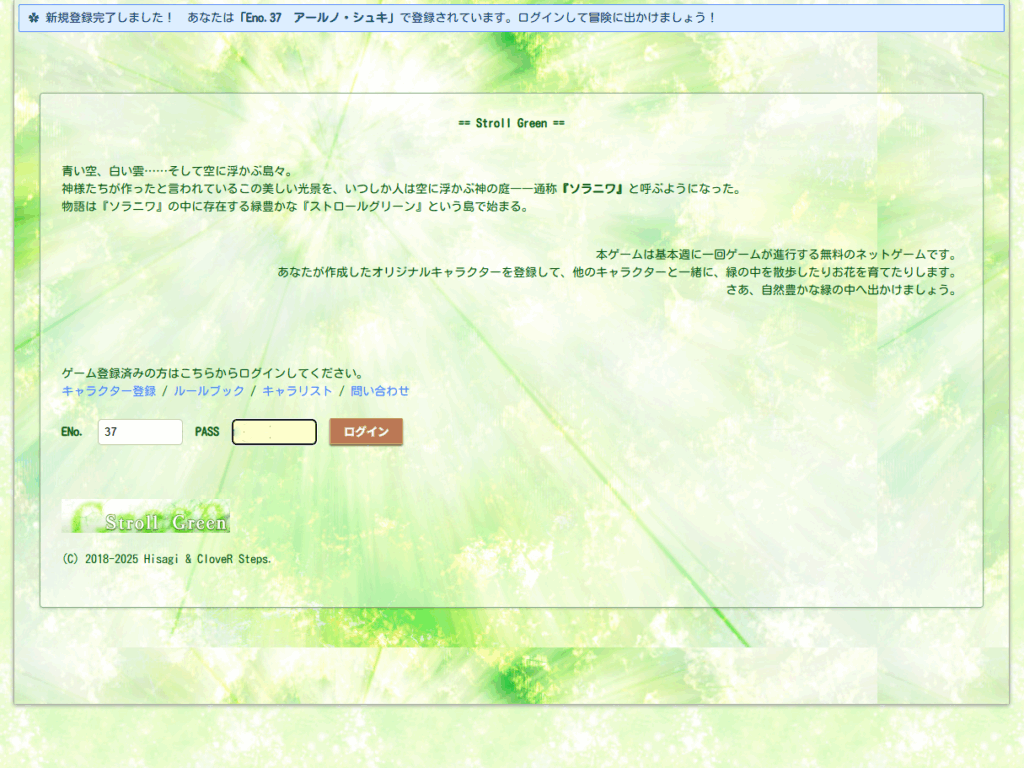Open the キャラクター登録 link
Screen dimensions: 1024x768
click(109, 391)
